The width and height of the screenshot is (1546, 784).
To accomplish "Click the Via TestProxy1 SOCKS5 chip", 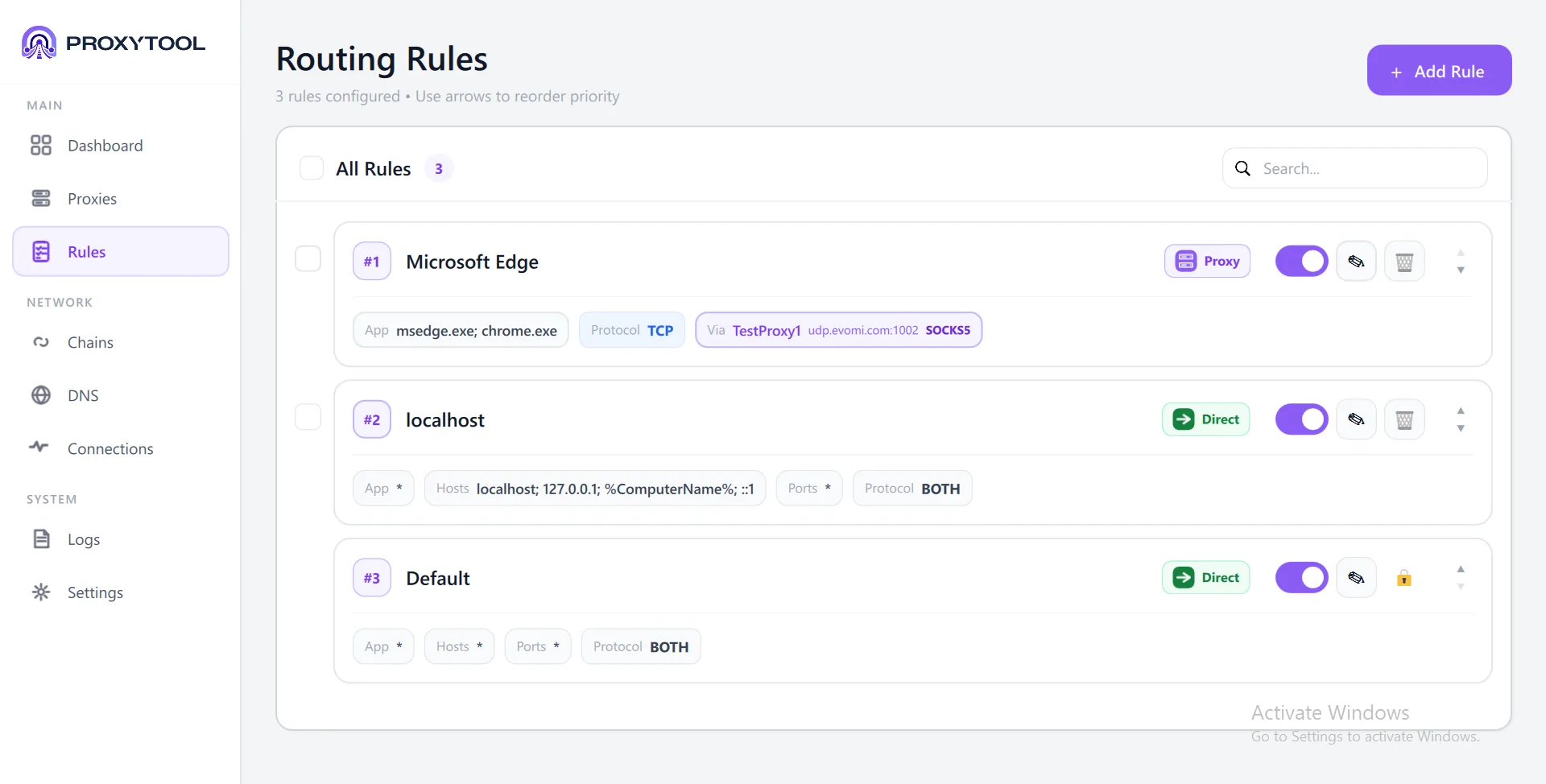I will tap(838, 330).
